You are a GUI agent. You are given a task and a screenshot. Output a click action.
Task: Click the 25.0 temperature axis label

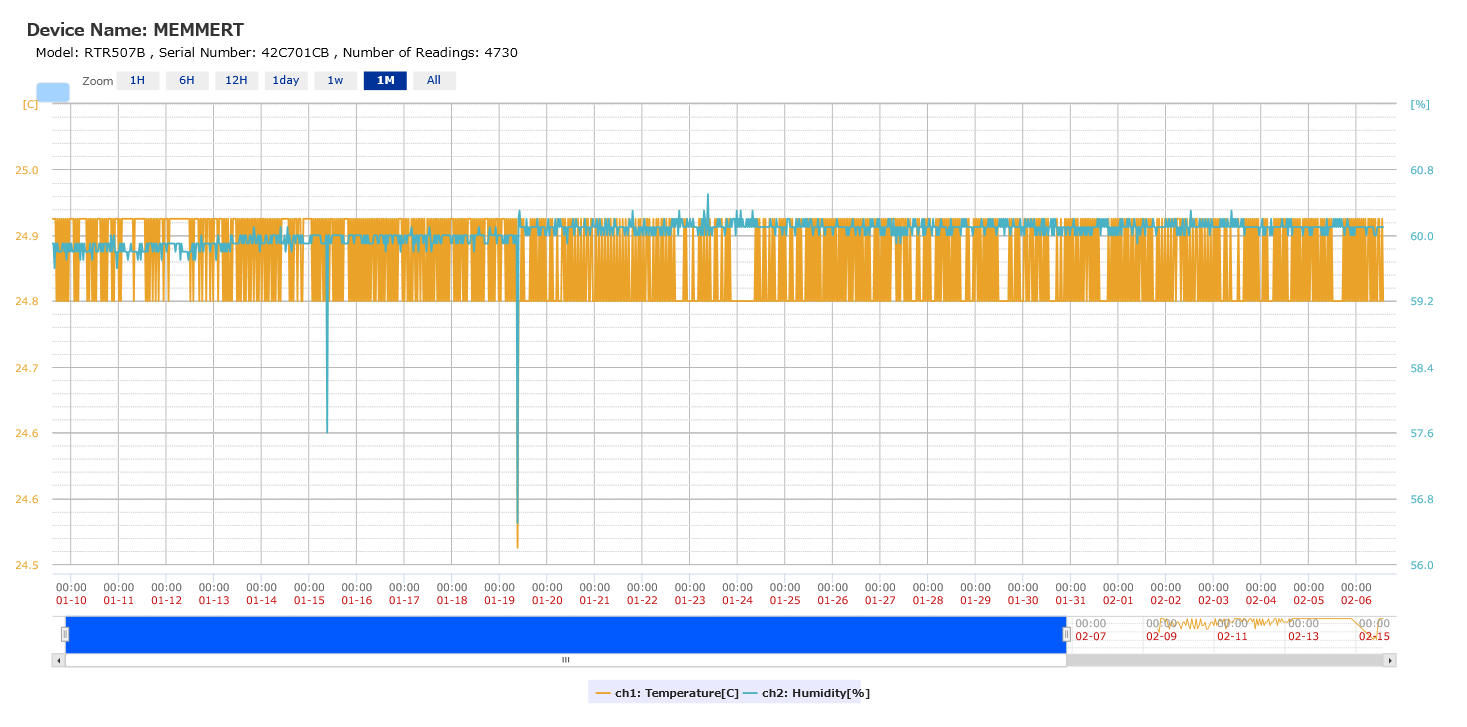(x=26, y=170)
